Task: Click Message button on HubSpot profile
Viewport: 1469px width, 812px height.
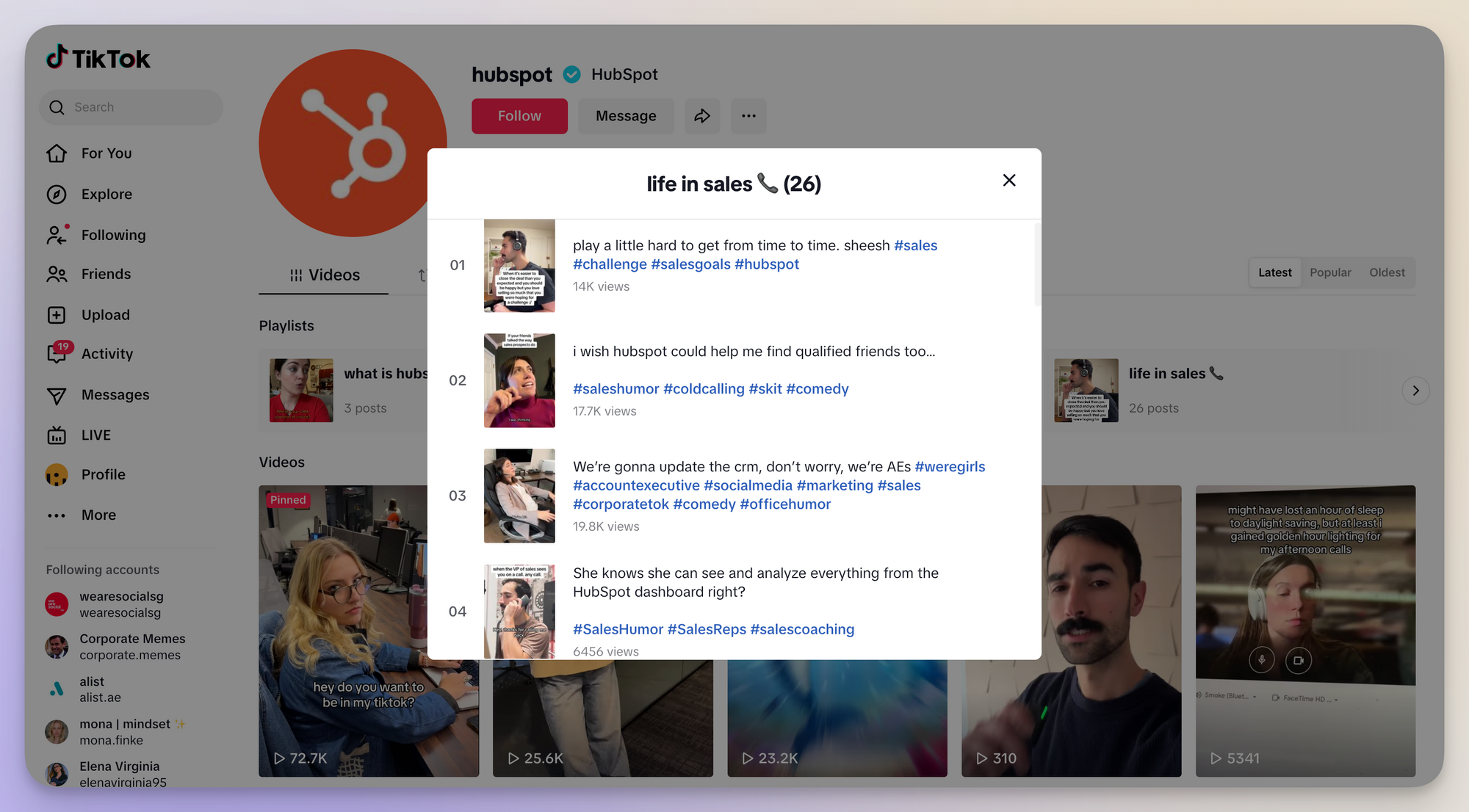Action: click(626, 115)
